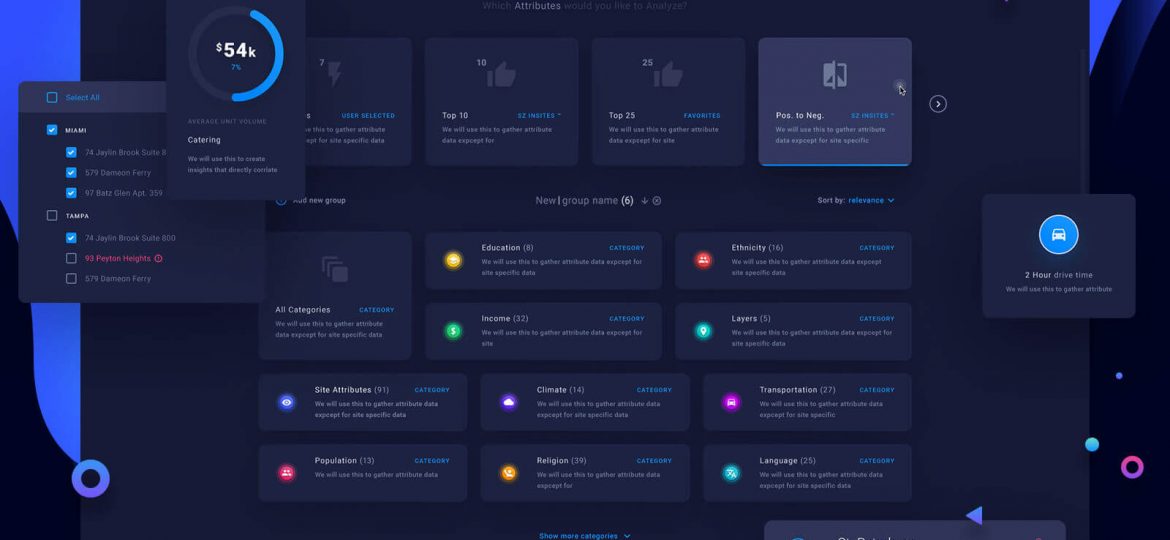The image size is (1170, 540).
Task: Click the yellow Education category icon
Action: (453, 261)
